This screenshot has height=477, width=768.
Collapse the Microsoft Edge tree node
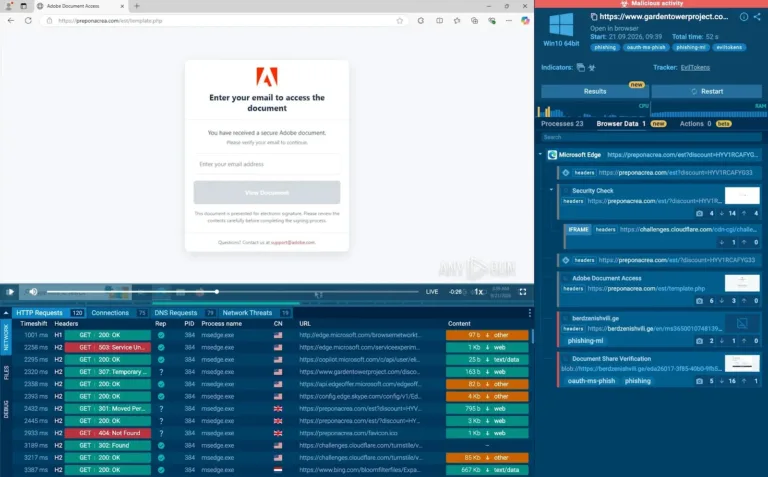click(x=541, y=155)
